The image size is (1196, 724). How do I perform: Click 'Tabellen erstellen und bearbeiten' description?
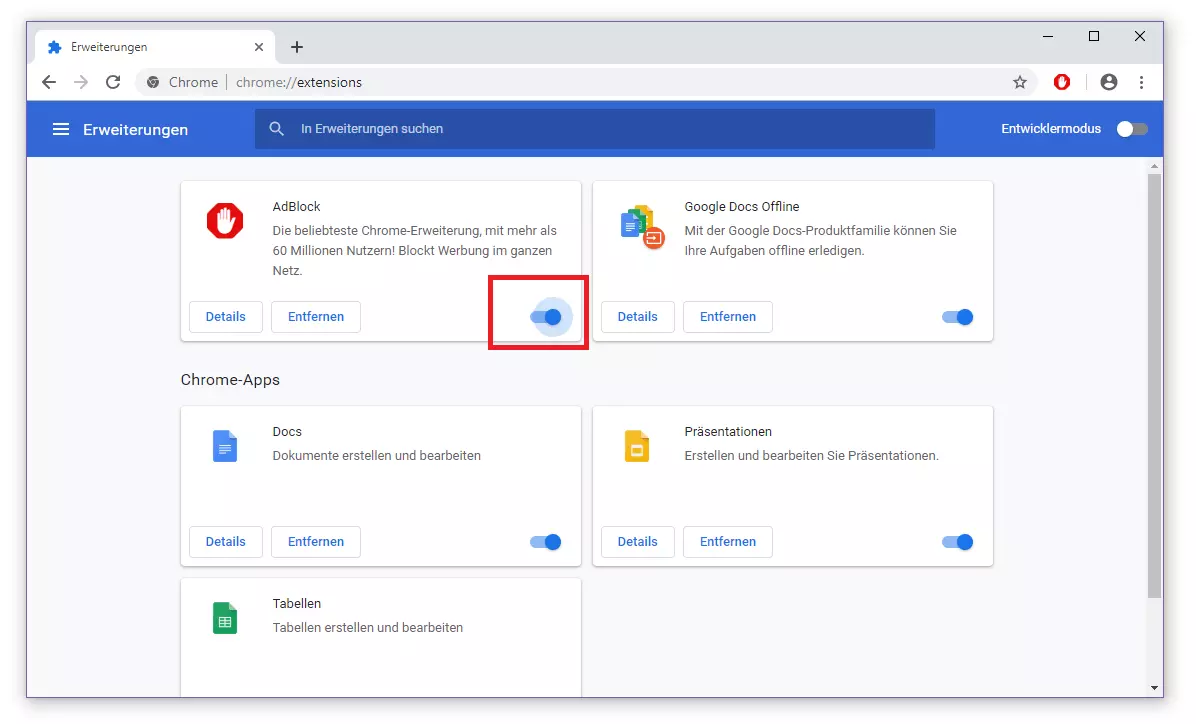368,627
